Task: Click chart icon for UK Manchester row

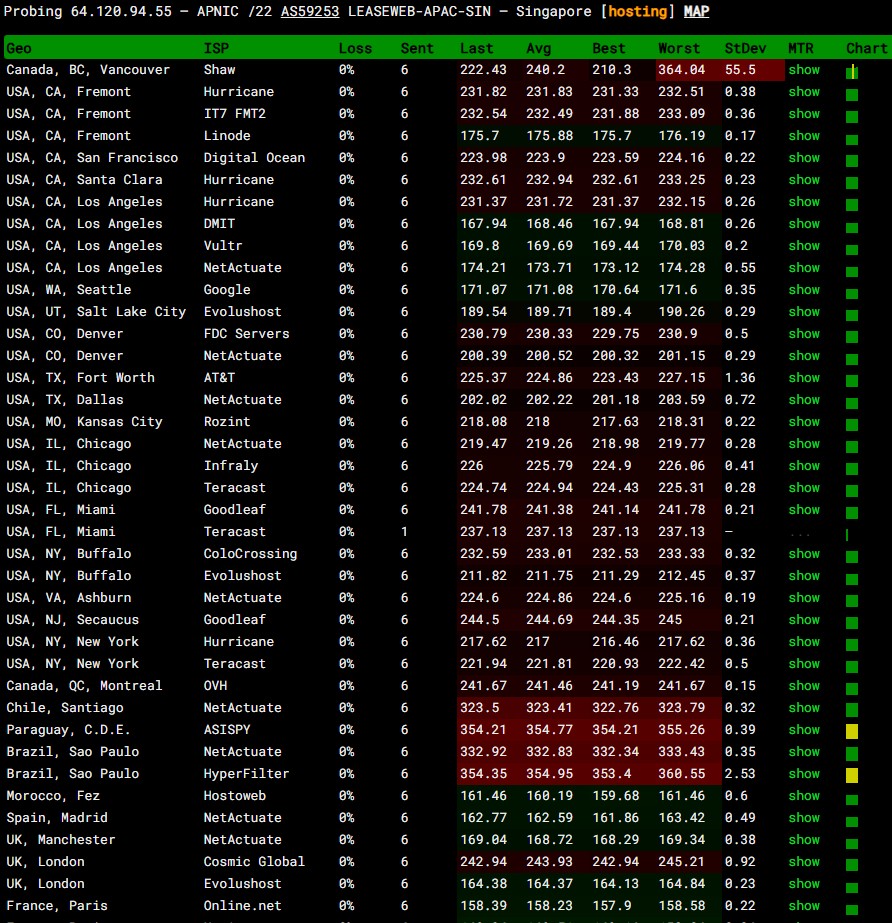Action: (851, 844)
